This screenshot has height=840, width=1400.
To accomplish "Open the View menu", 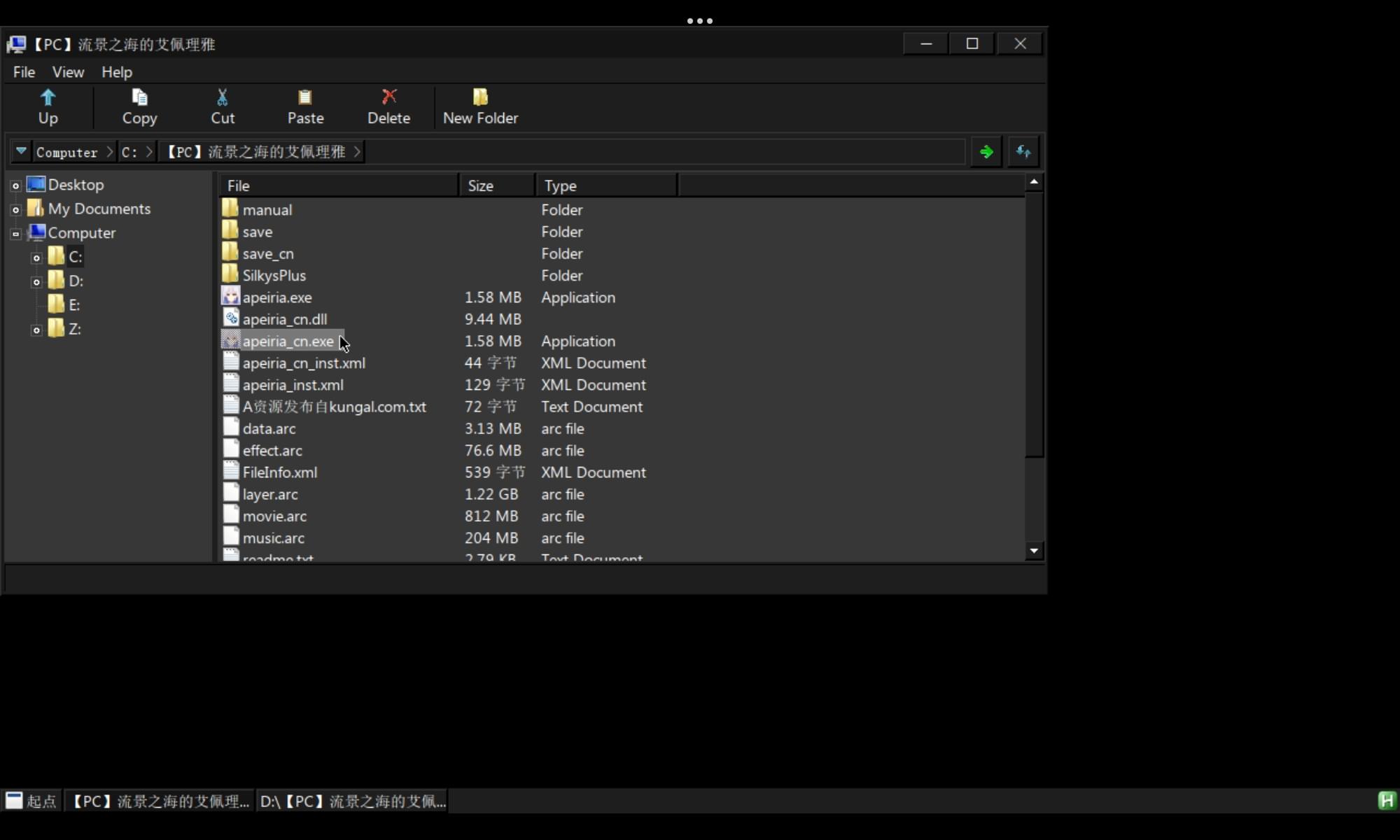I will coord(67,71).
